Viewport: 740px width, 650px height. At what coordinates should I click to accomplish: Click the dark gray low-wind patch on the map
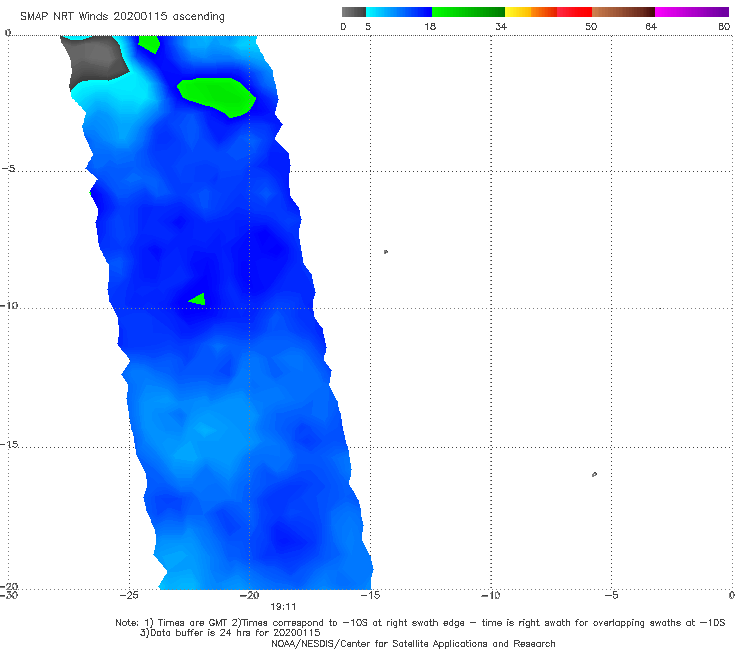click(97, 59)
